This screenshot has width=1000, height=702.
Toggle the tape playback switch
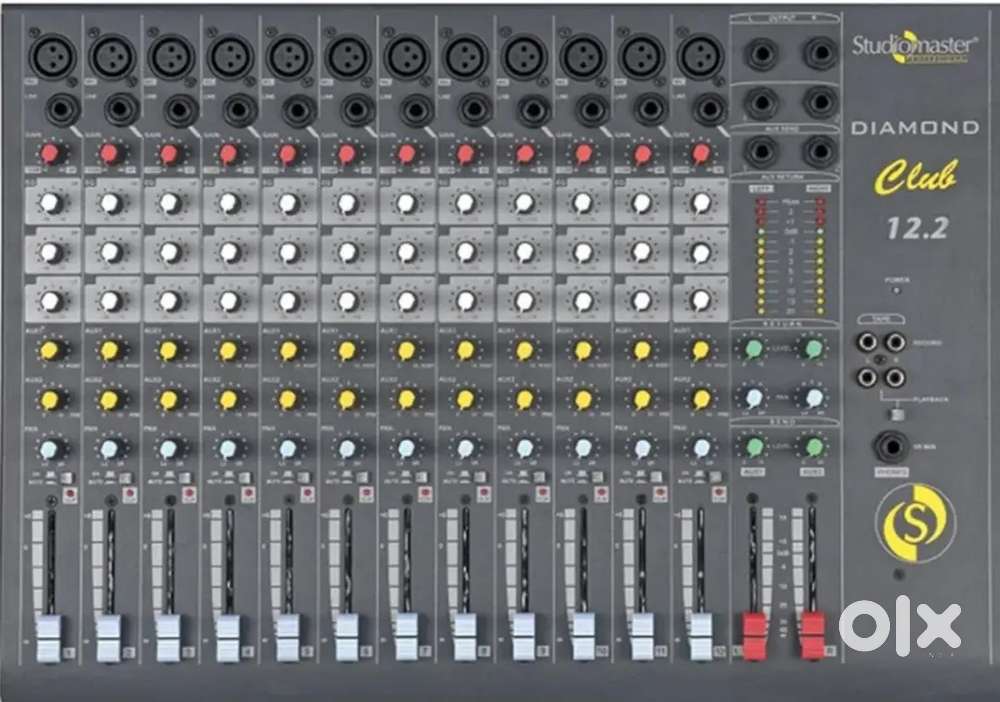[x=897, y=414]
